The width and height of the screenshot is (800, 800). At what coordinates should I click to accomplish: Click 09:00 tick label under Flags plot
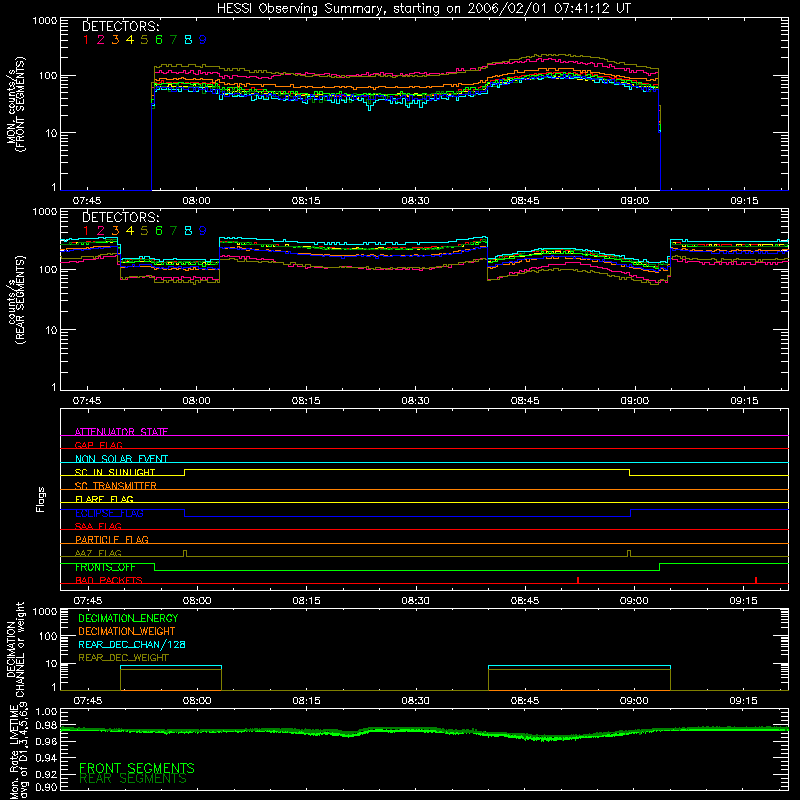point(634,601)
